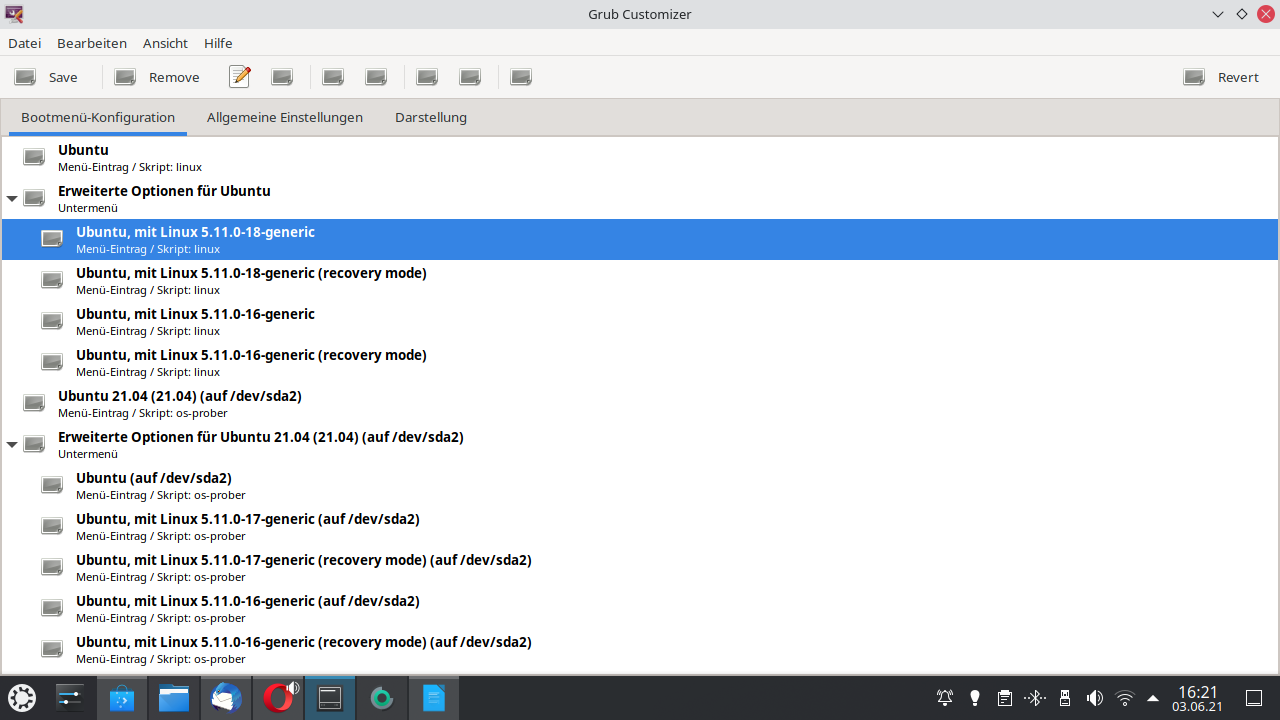Click the show desktop button in panel
Viewport: 1280px width, 720px height.
[x=1254, y=698]
